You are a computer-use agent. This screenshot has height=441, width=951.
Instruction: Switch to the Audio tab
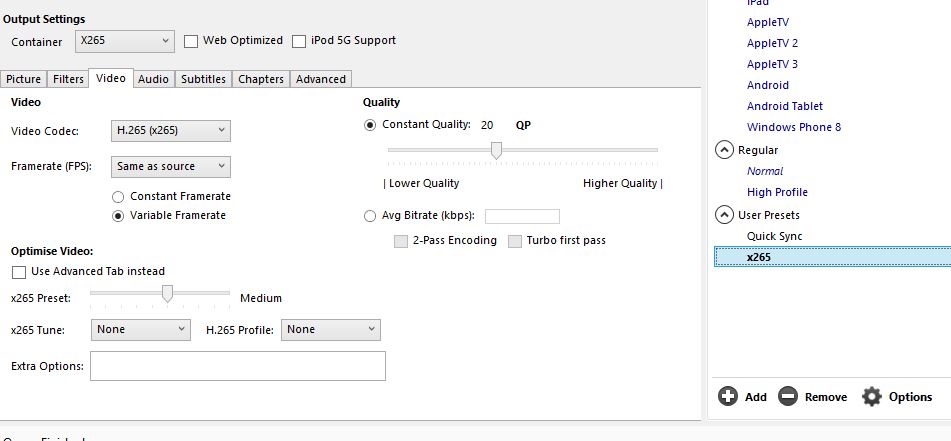click(x=153, y=79)
